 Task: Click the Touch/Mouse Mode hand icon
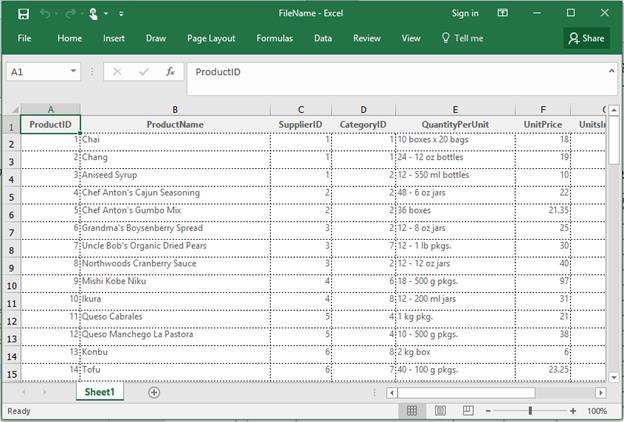94,14
